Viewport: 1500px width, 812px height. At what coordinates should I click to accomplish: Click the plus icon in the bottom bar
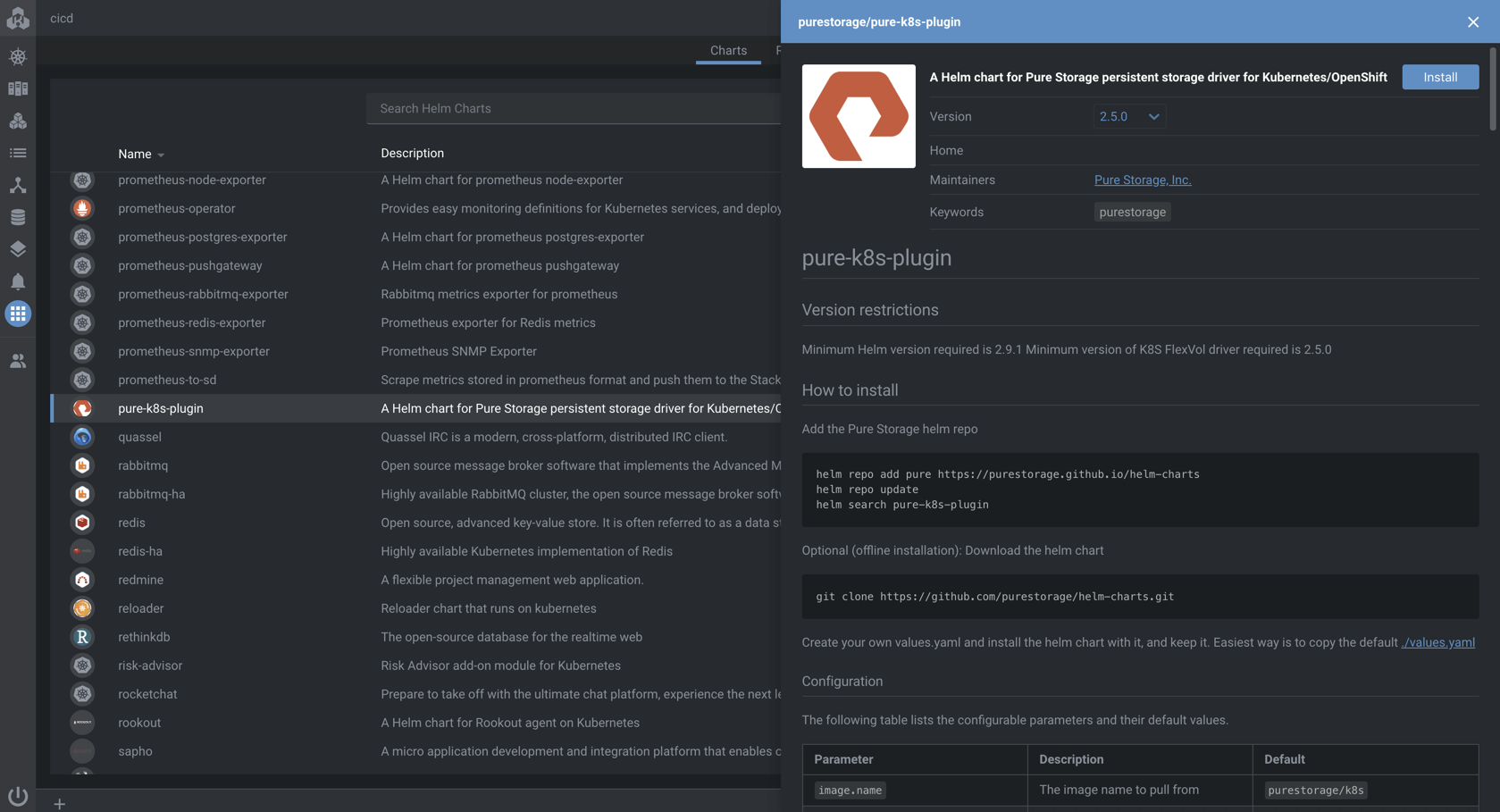(59, 804)
